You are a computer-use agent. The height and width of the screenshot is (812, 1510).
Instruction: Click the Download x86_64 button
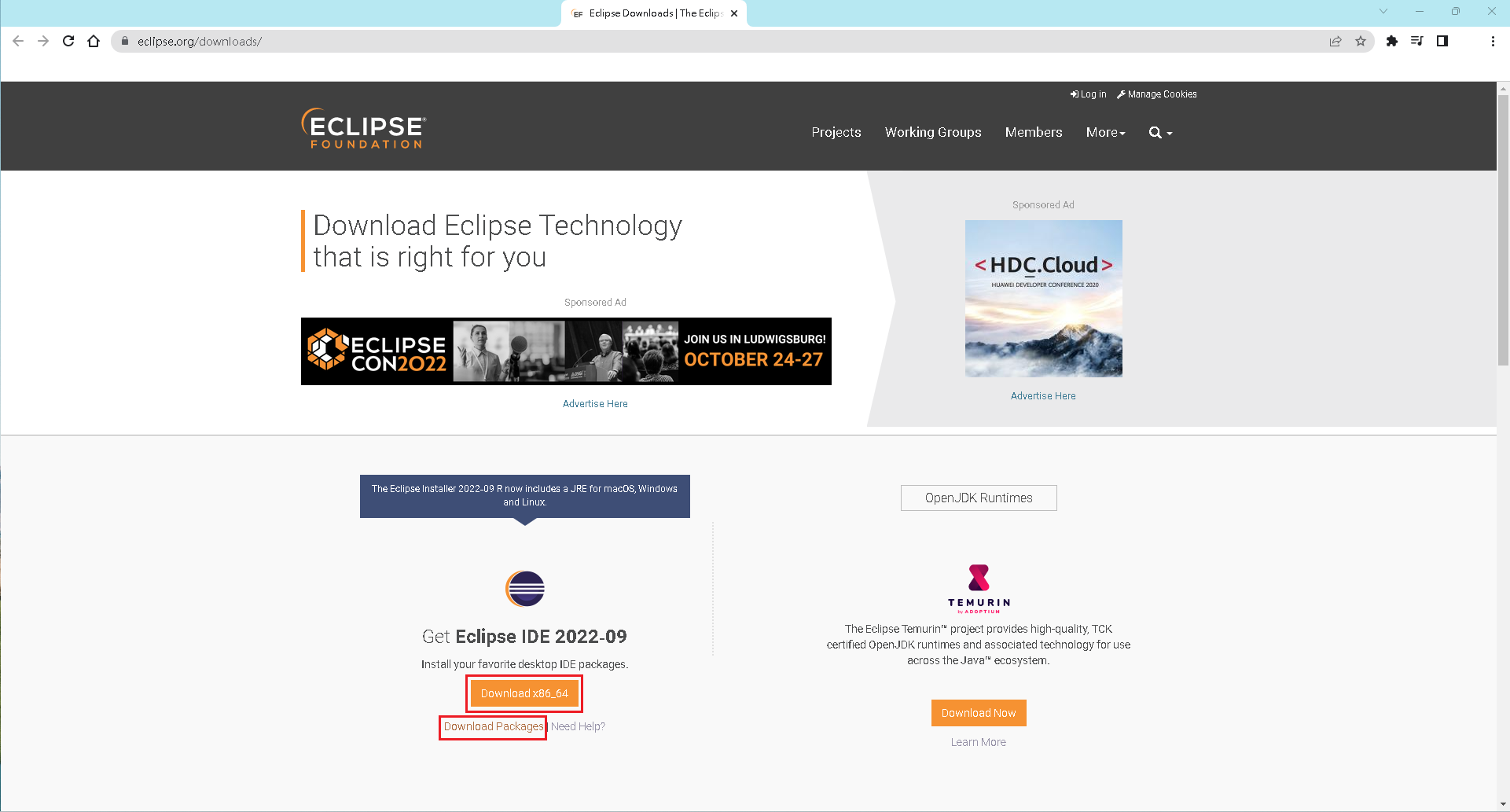524,693
